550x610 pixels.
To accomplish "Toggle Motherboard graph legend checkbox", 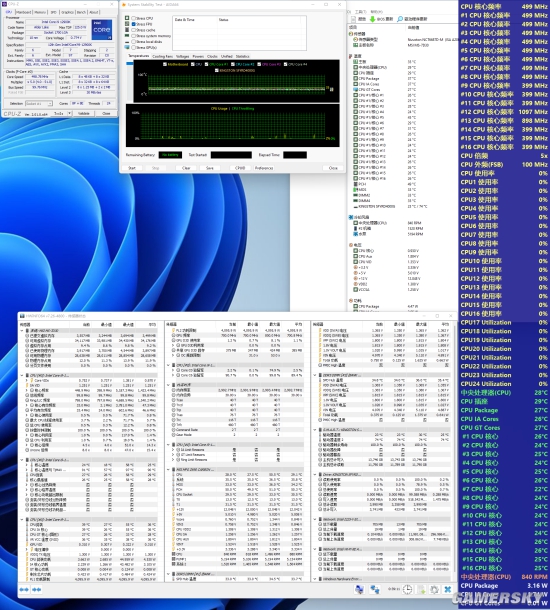I will tap(165, 64).
